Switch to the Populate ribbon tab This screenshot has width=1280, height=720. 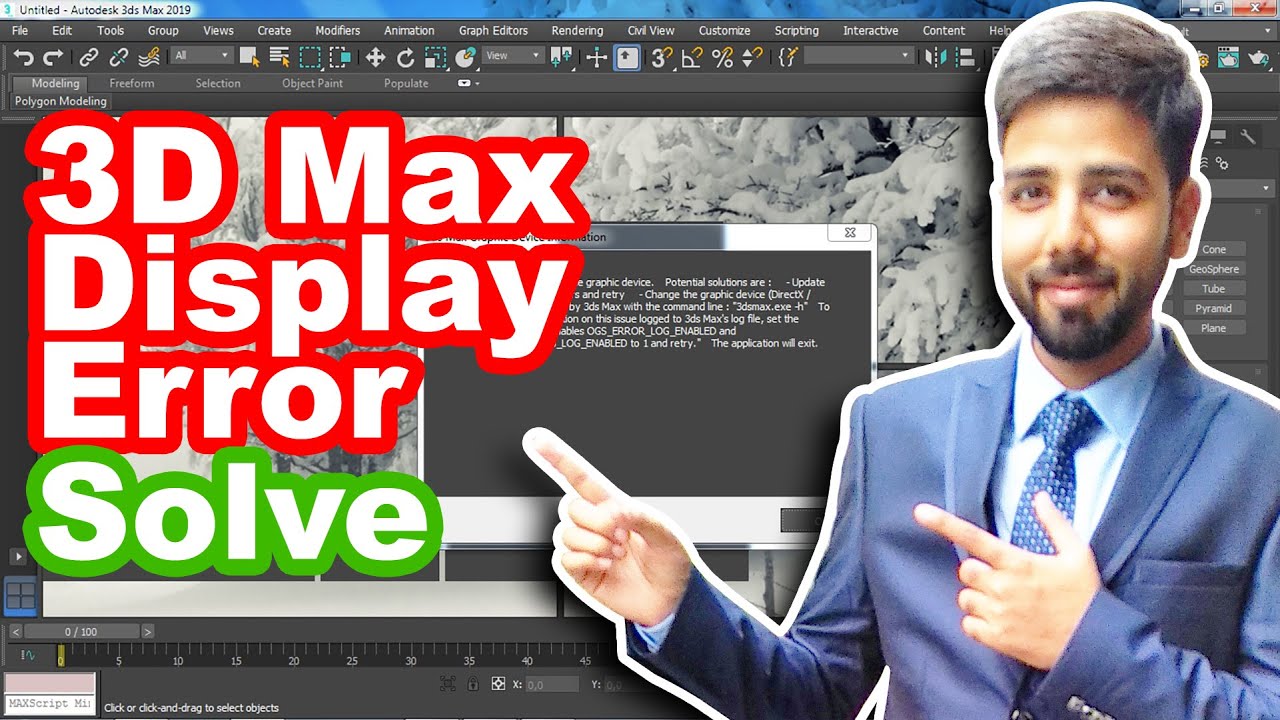point(406,84)
